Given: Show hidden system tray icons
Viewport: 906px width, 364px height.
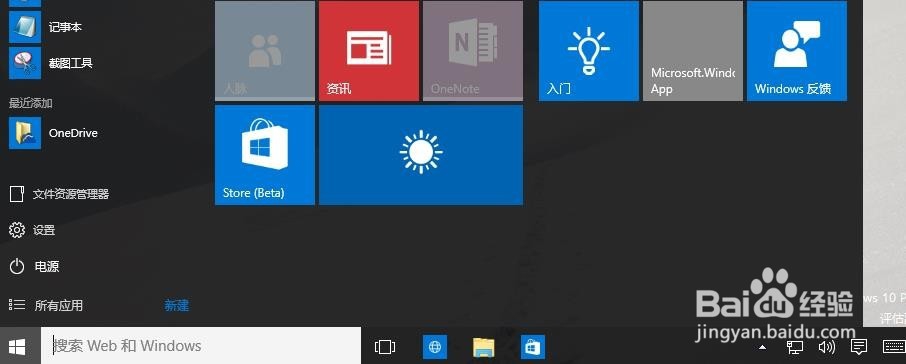Looking at the screenshot, I should 762,347.
